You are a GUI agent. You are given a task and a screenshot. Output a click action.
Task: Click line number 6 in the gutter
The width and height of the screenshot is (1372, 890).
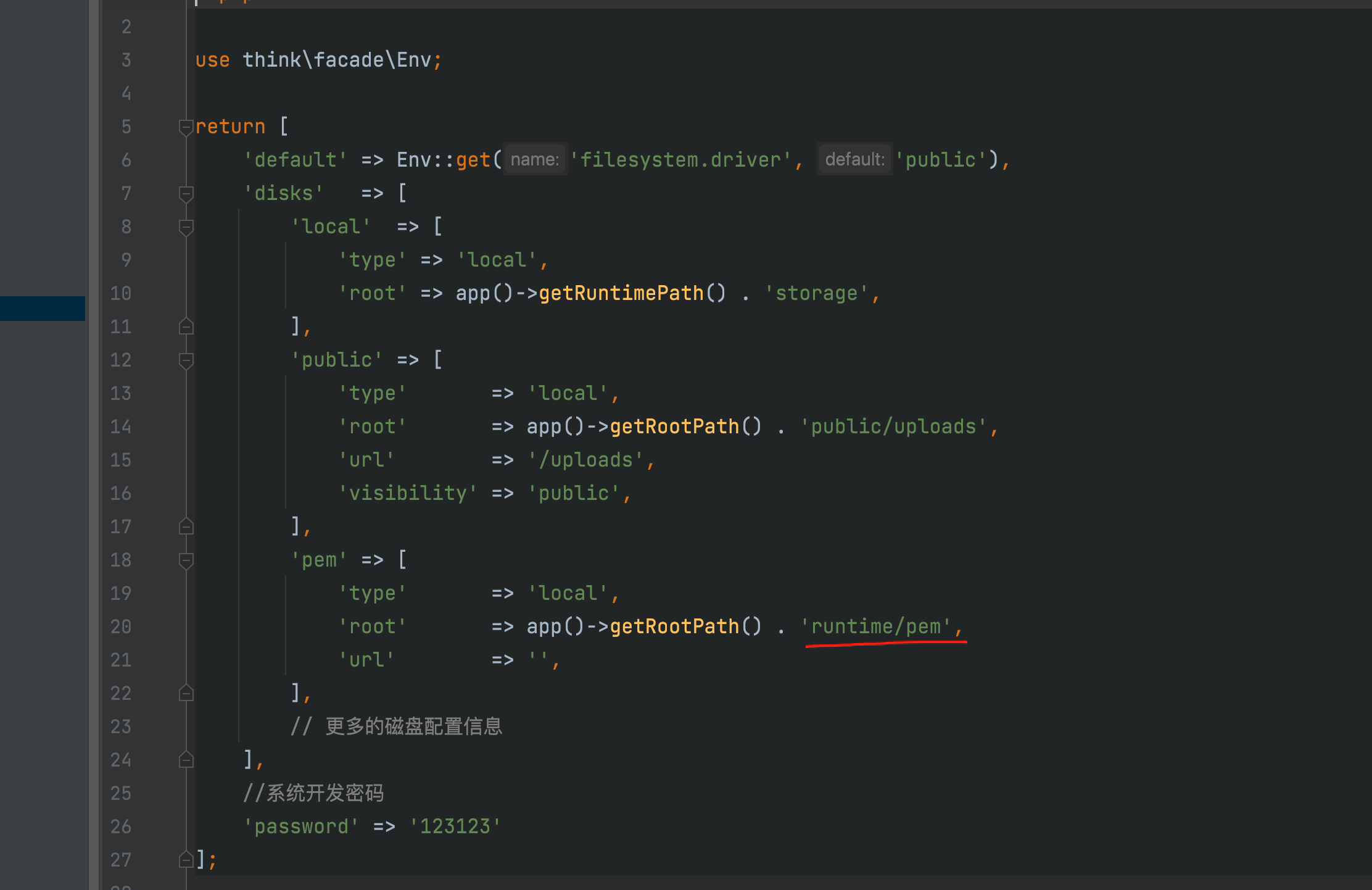126,160
